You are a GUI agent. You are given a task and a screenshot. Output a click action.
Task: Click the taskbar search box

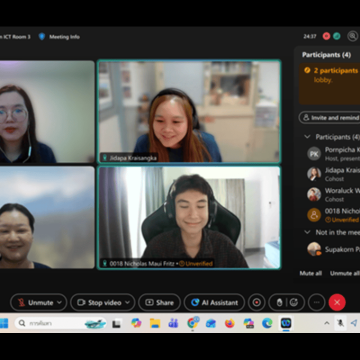coord(60,323)
